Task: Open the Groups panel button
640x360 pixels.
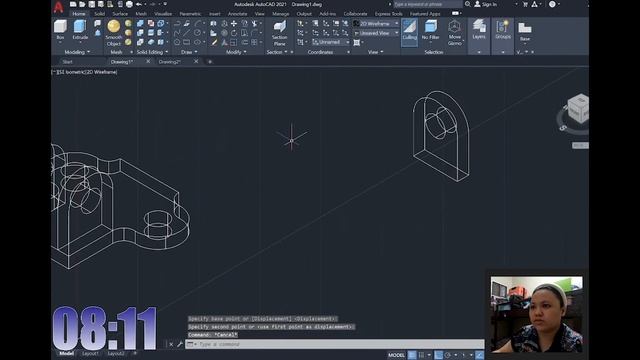Action: (x=503, y=29)
